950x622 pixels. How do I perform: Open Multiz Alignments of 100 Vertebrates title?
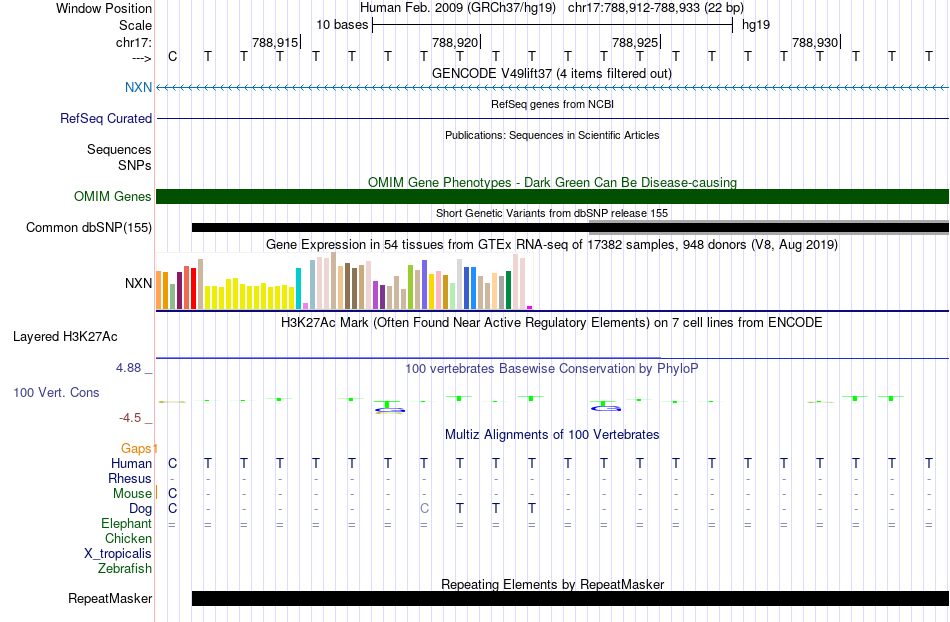(x=552, y=434)
